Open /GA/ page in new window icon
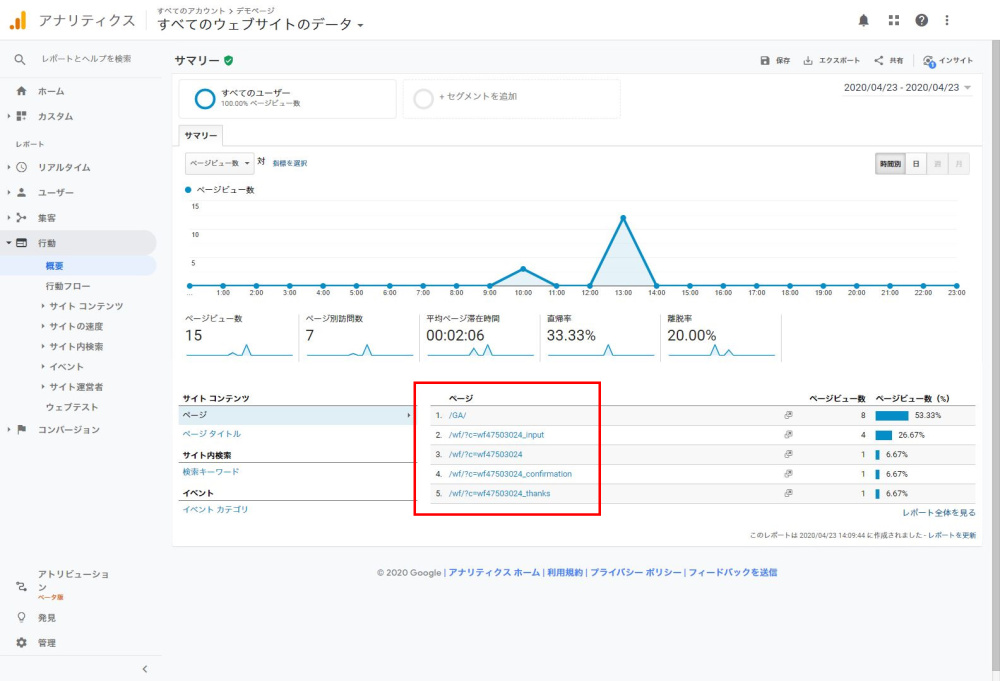The image size is (1000, 681). tap(788, 415)
